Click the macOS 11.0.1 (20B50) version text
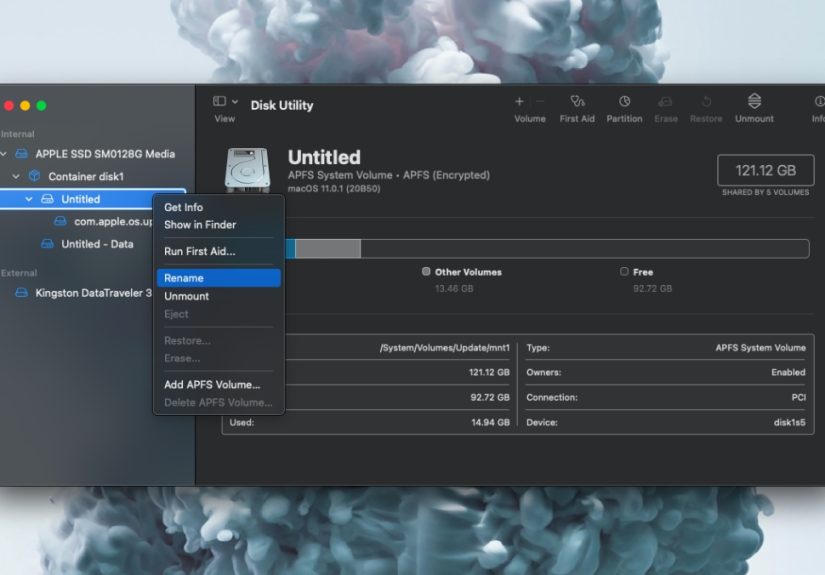Screen dimensions: 825x575 (334, 188)
